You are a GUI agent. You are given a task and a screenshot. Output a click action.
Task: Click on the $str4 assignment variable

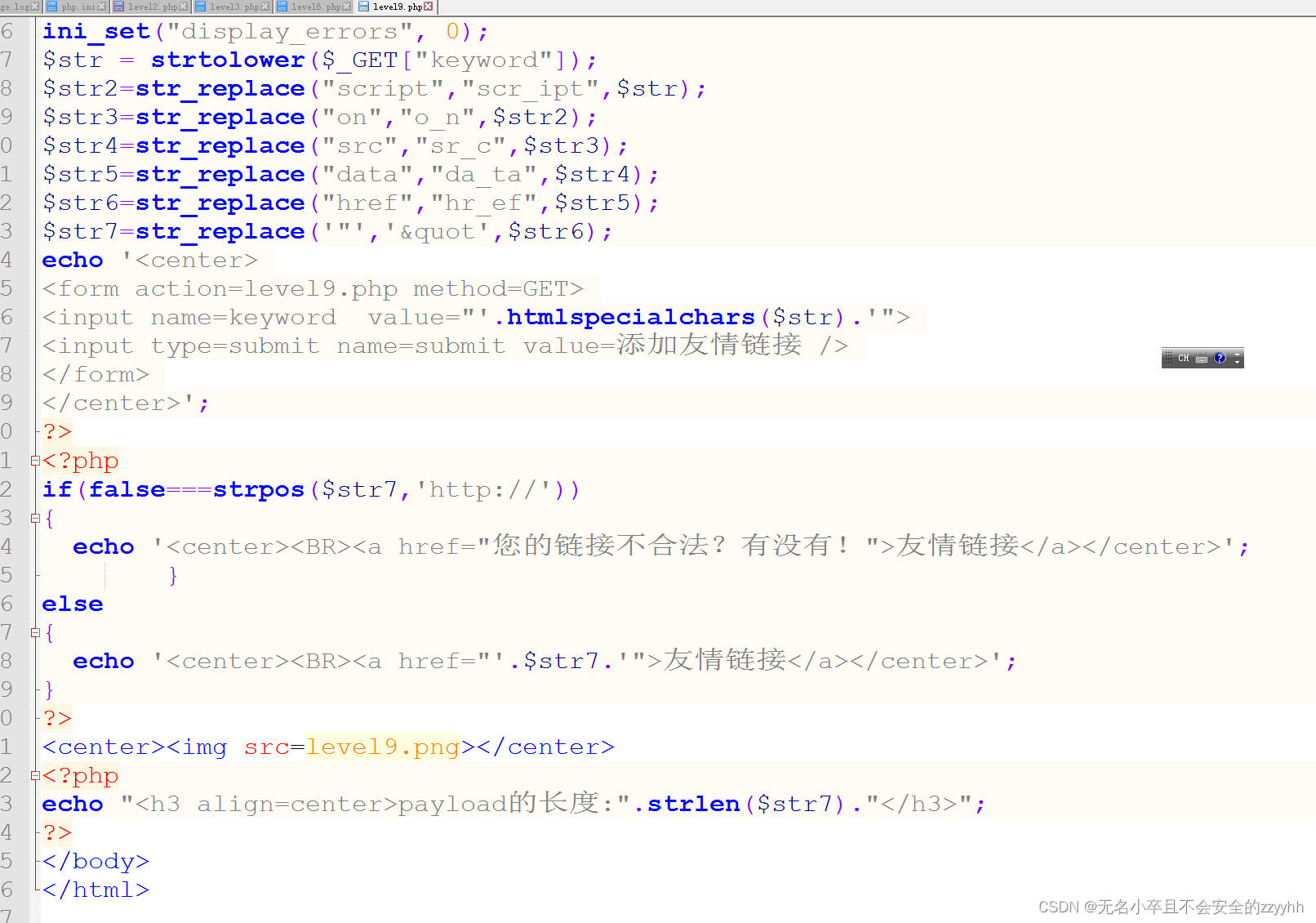[81, 146]
